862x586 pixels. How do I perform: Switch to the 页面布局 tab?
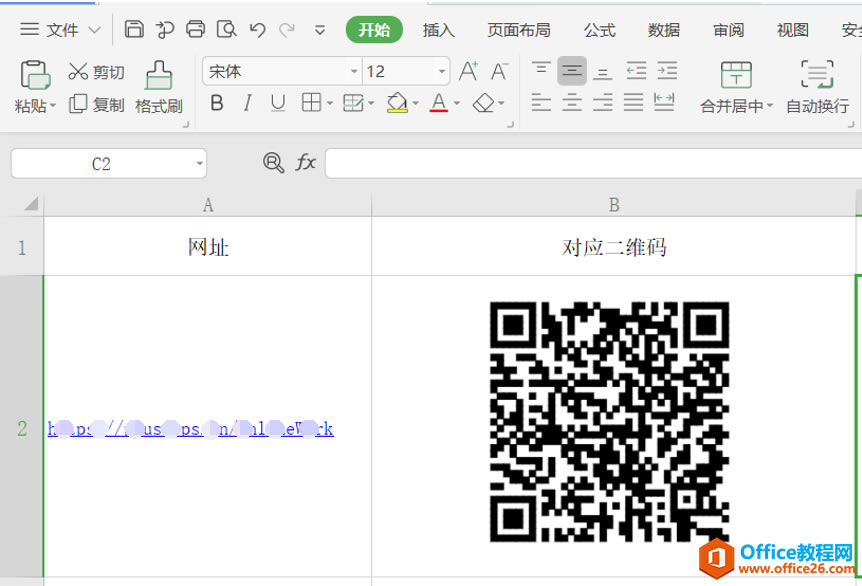coord(518,30)
